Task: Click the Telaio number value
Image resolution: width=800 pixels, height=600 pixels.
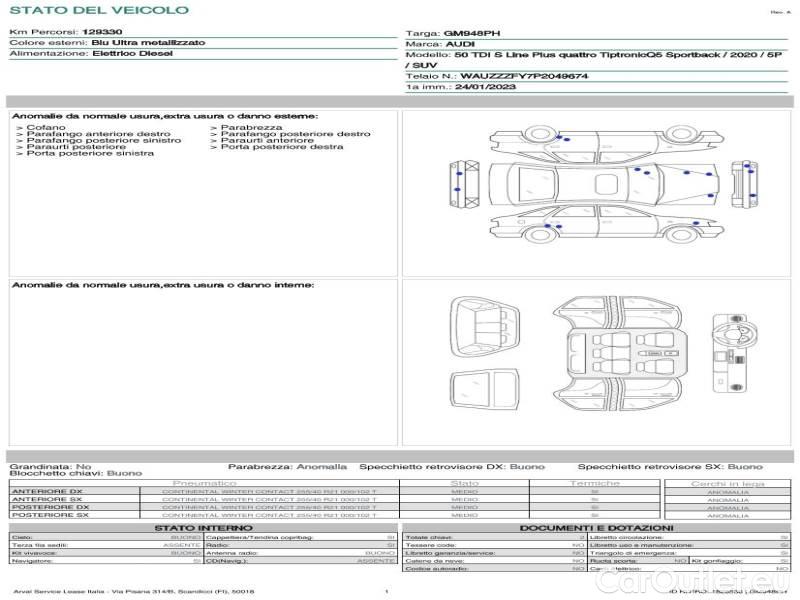Action: pyautogui.click(x=524, y=77)
